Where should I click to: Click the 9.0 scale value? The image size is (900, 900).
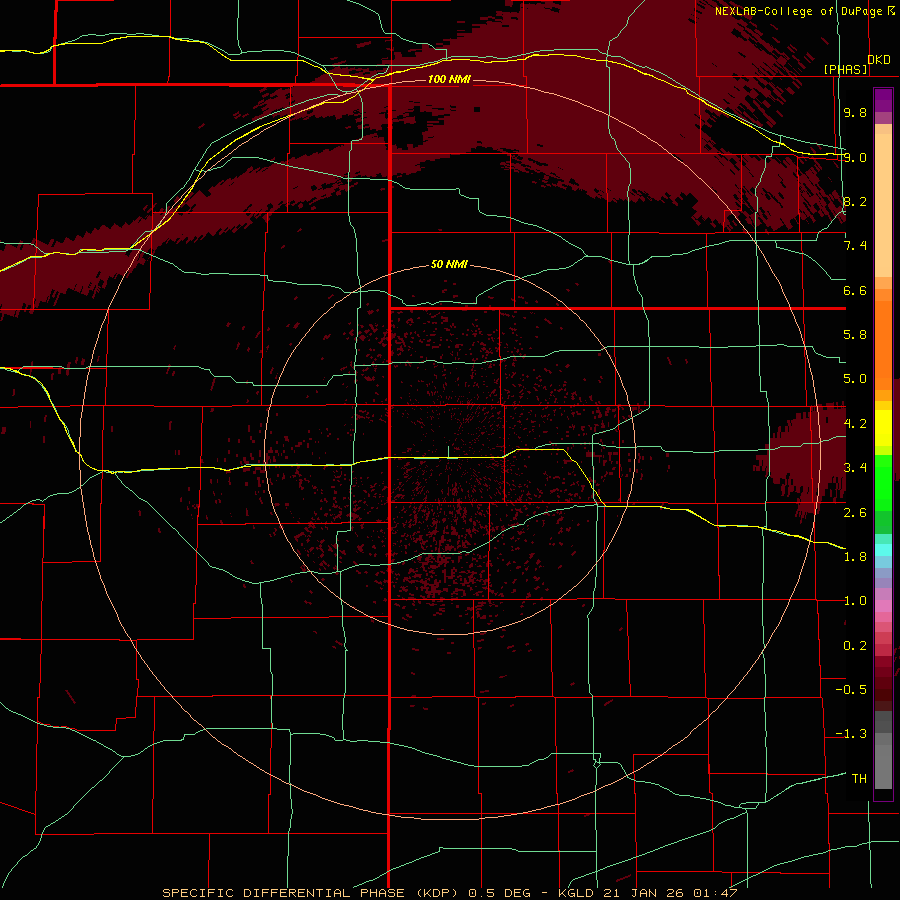click(855, 157)
